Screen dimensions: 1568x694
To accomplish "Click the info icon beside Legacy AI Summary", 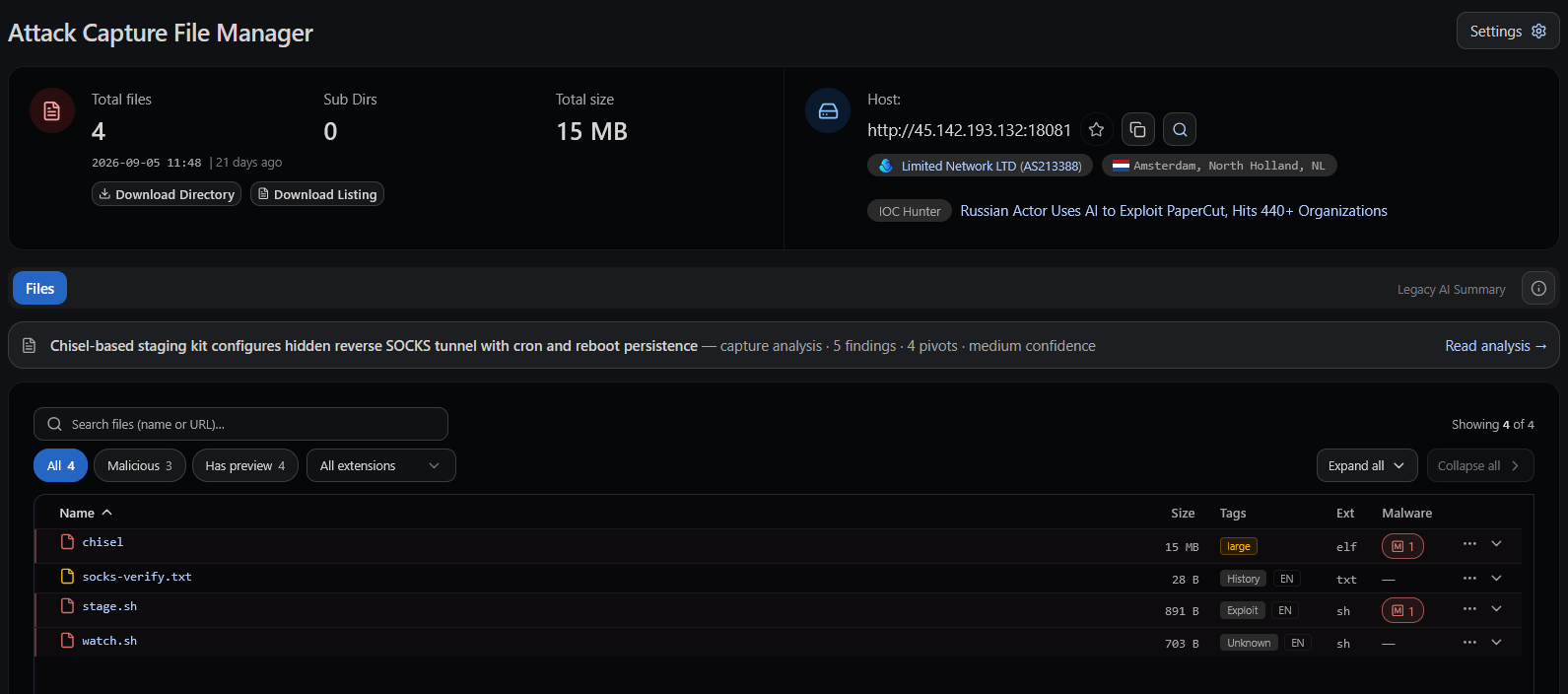I will [1538, 288].
